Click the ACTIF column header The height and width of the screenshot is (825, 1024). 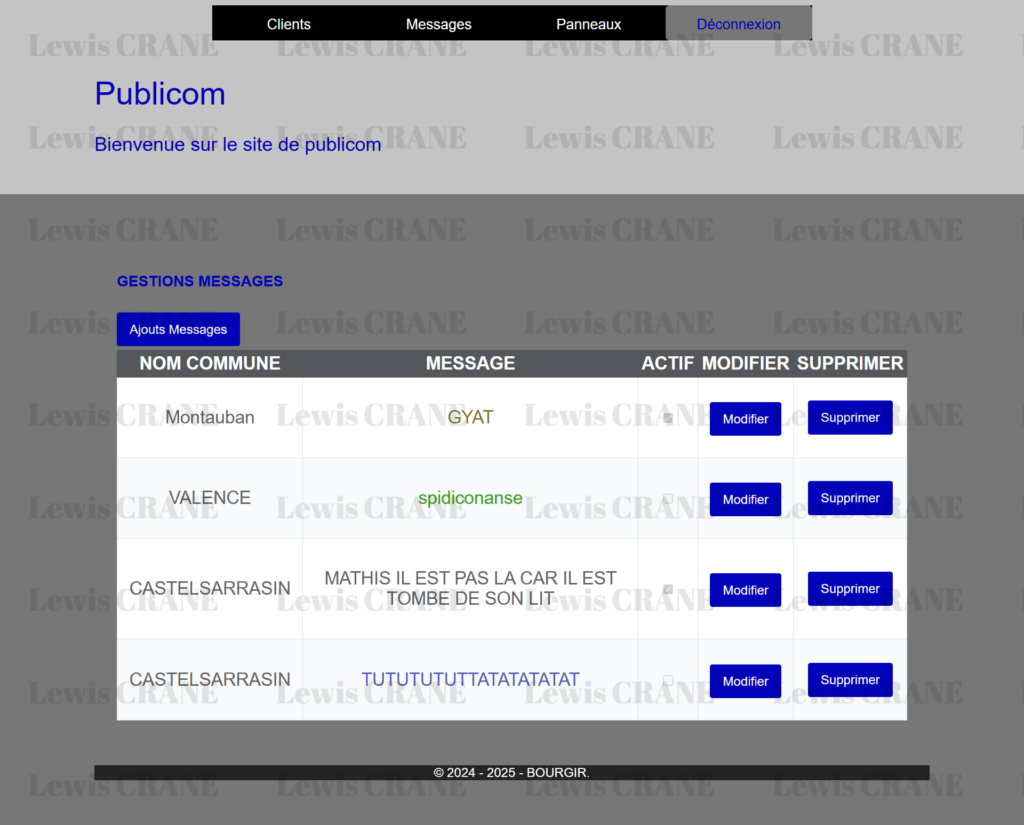coord(667,363)
